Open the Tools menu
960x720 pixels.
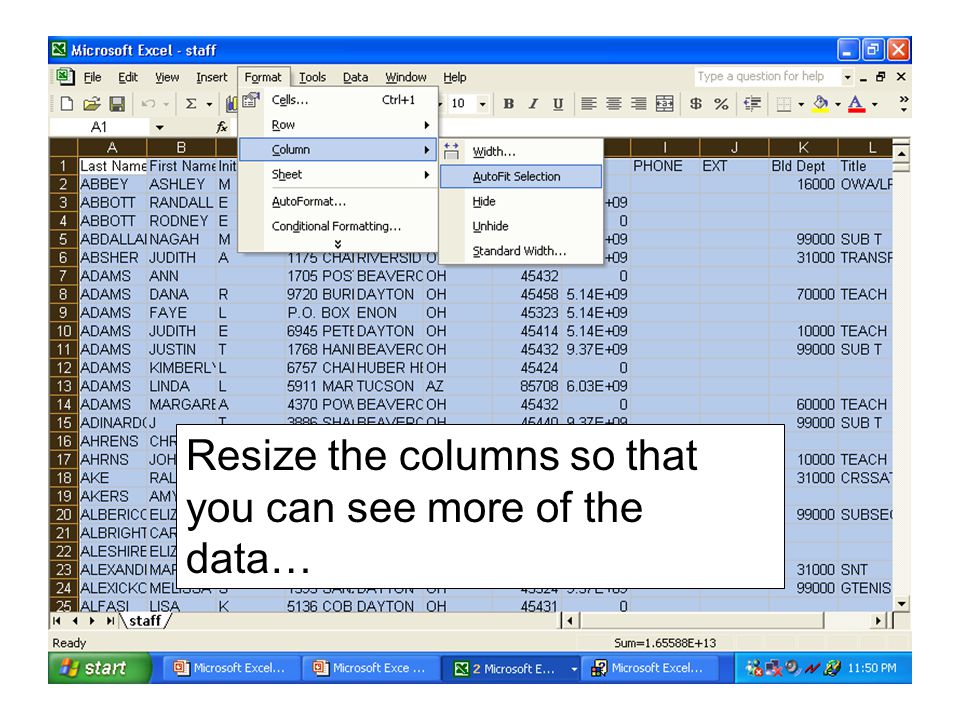pyautogui.click(x=312, y=77)
